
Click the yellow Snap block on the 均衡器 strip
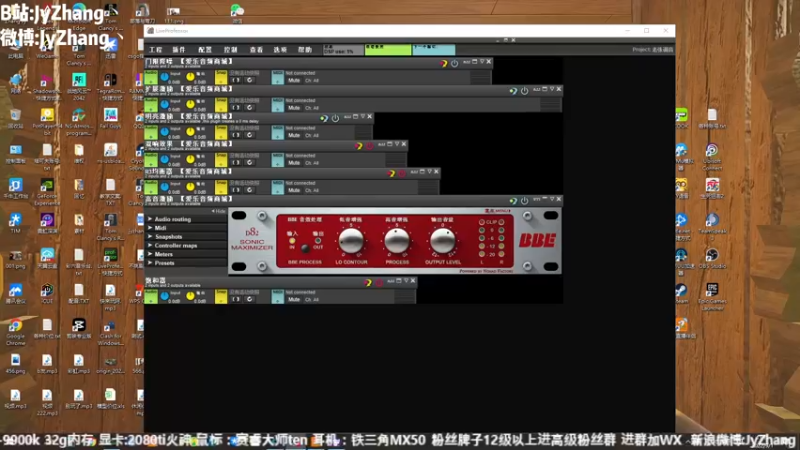click(221, 187)
